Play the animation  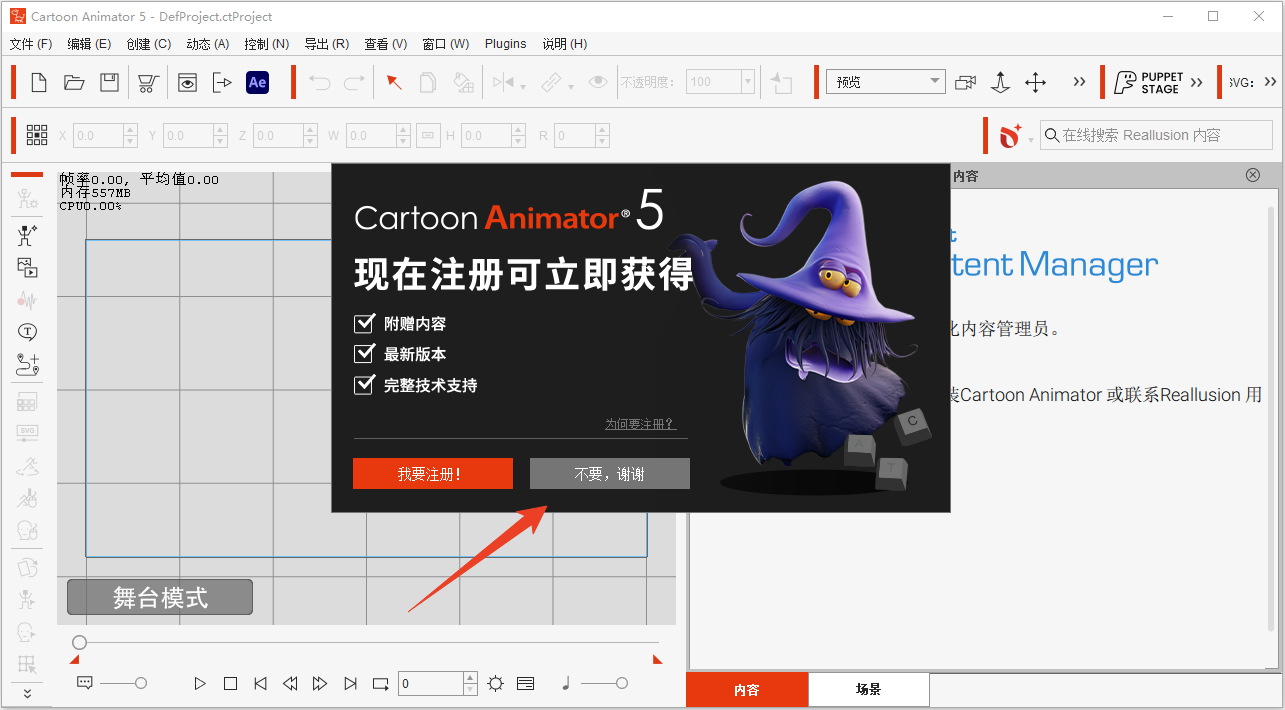coord(200,684)
